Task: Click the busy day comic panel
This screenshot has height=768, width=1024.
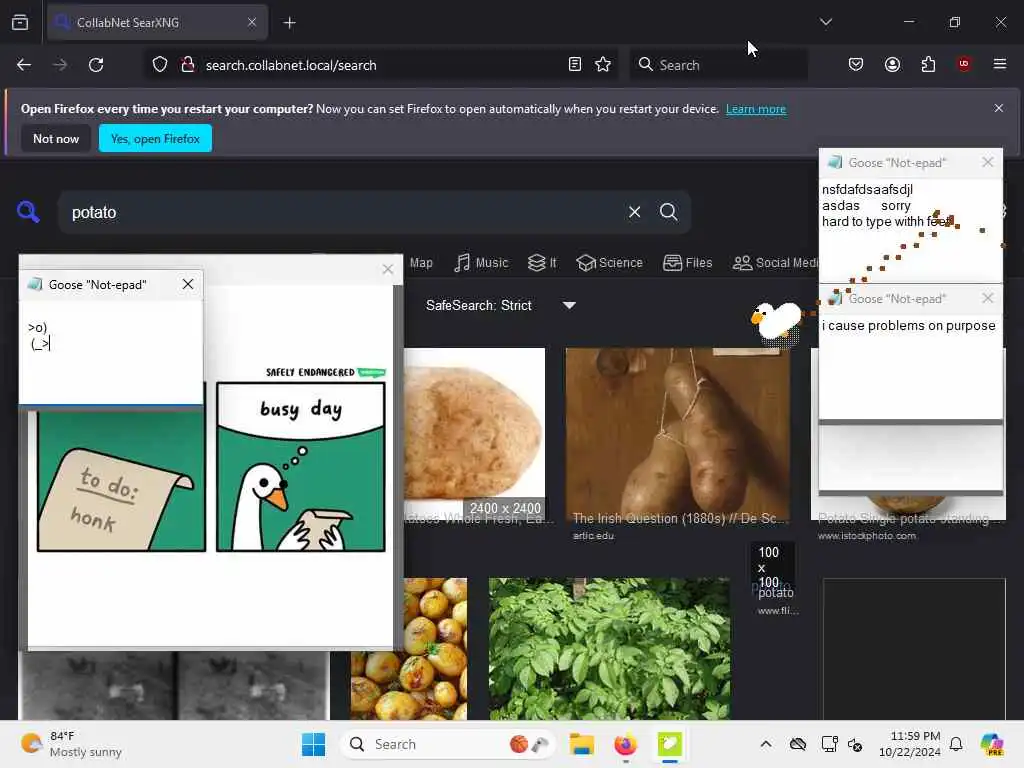Action: (x=300, y=467)
